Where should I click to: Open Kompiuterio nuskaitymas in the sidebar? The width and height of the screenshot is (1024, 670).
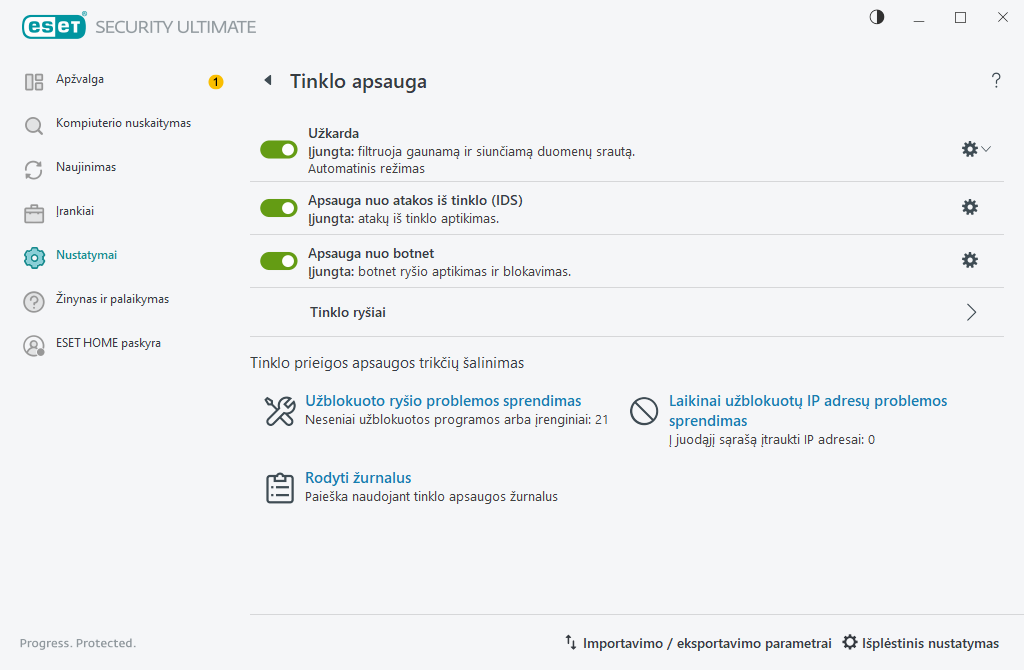point(123,123)
